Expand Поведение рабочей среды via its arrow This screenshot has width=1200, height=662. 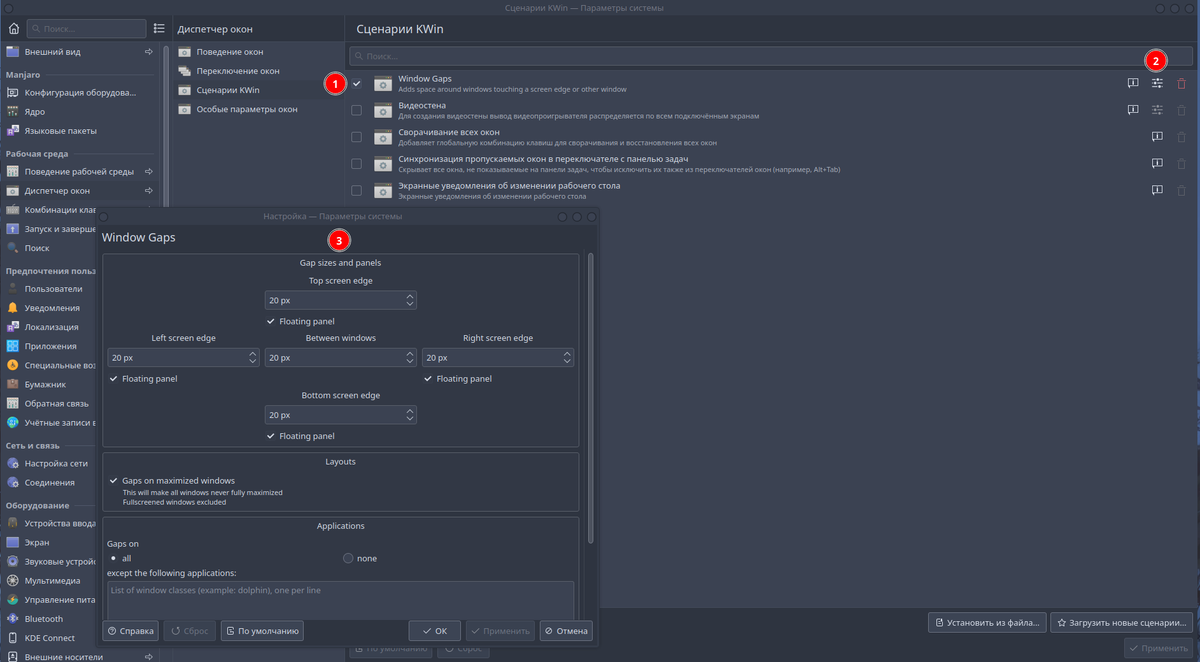coord(148,172)
